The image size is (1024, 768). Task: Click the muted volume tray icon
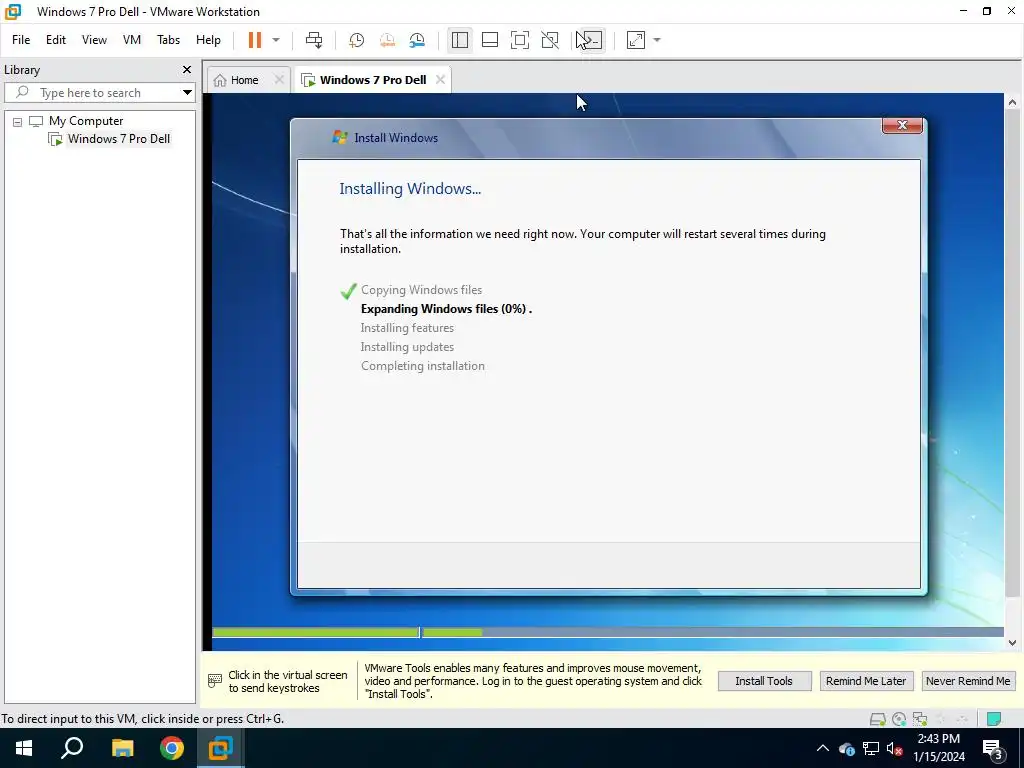(894, 748)
